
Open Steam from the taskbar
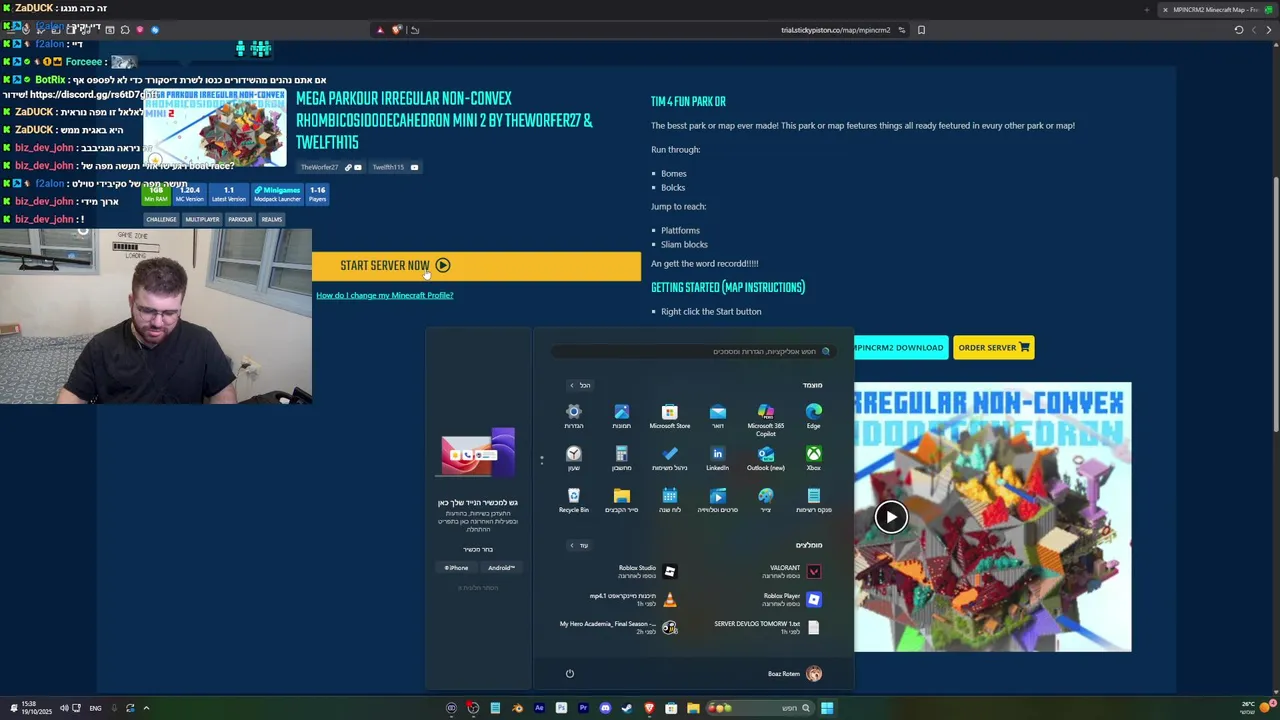(627, 708)
